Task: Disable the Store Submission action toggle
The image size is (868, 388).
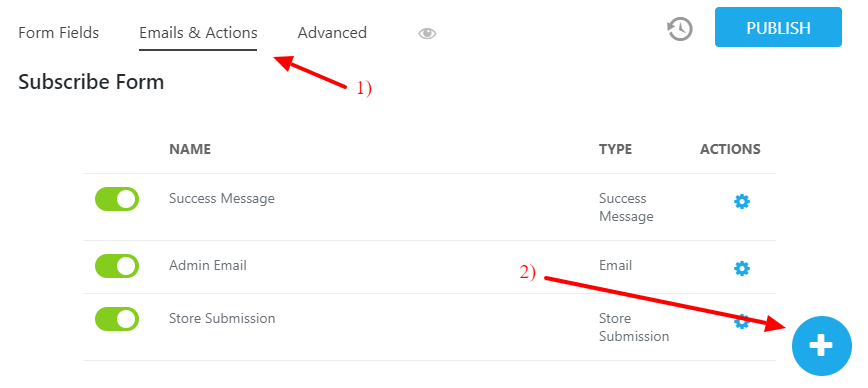Action: 117,319
